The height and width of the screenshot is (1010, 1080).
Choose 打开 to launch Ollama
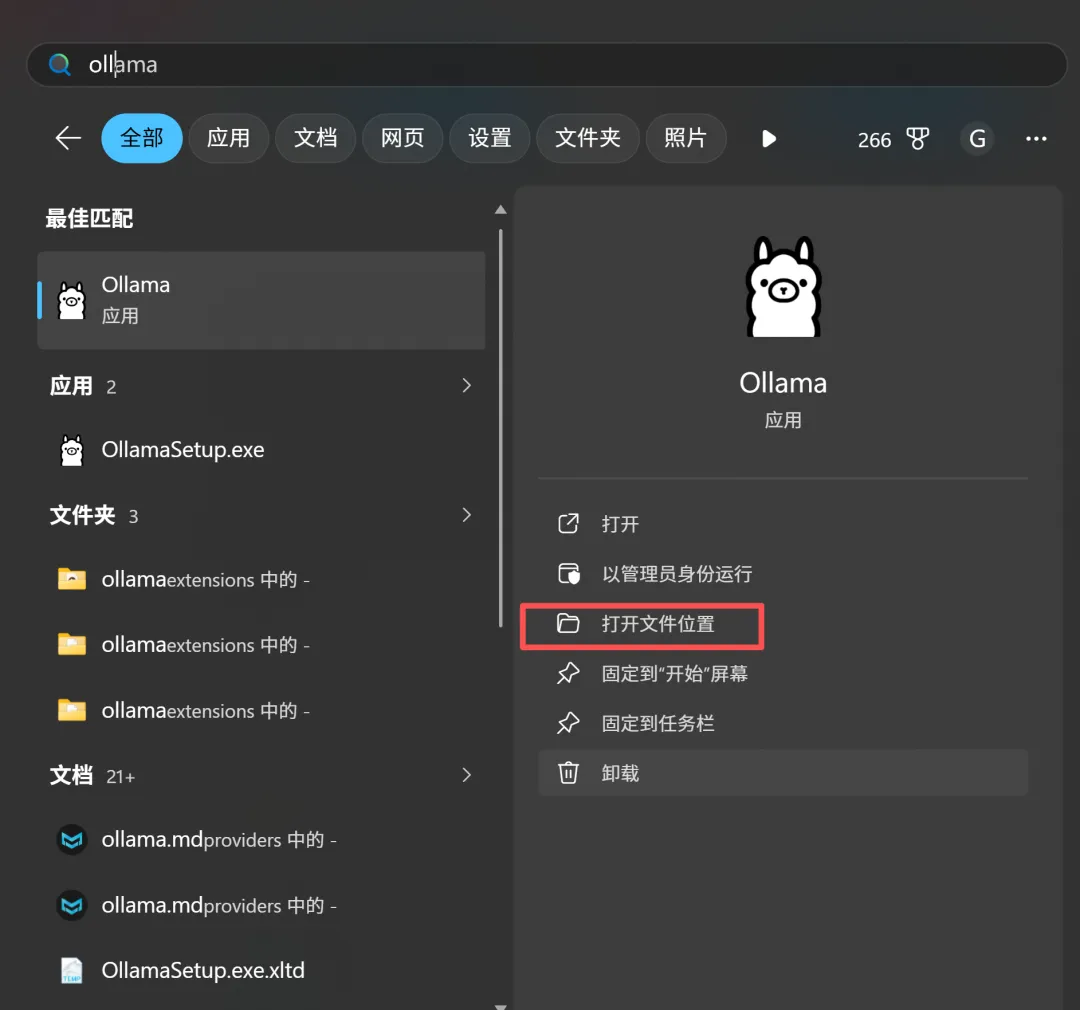pos(783,524)
